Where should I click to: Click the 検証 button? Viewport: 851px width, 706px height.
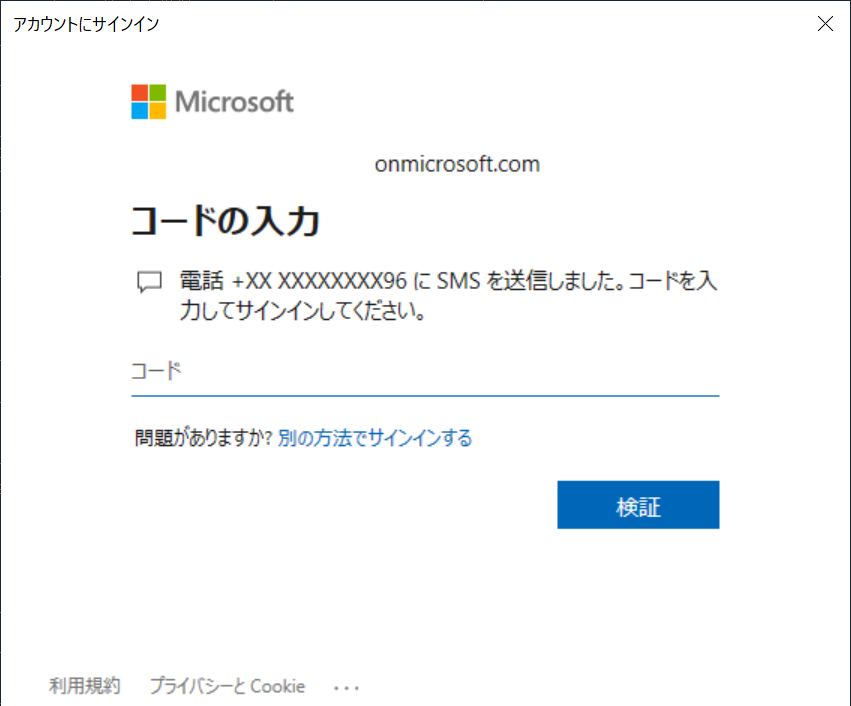click(638, 505)
